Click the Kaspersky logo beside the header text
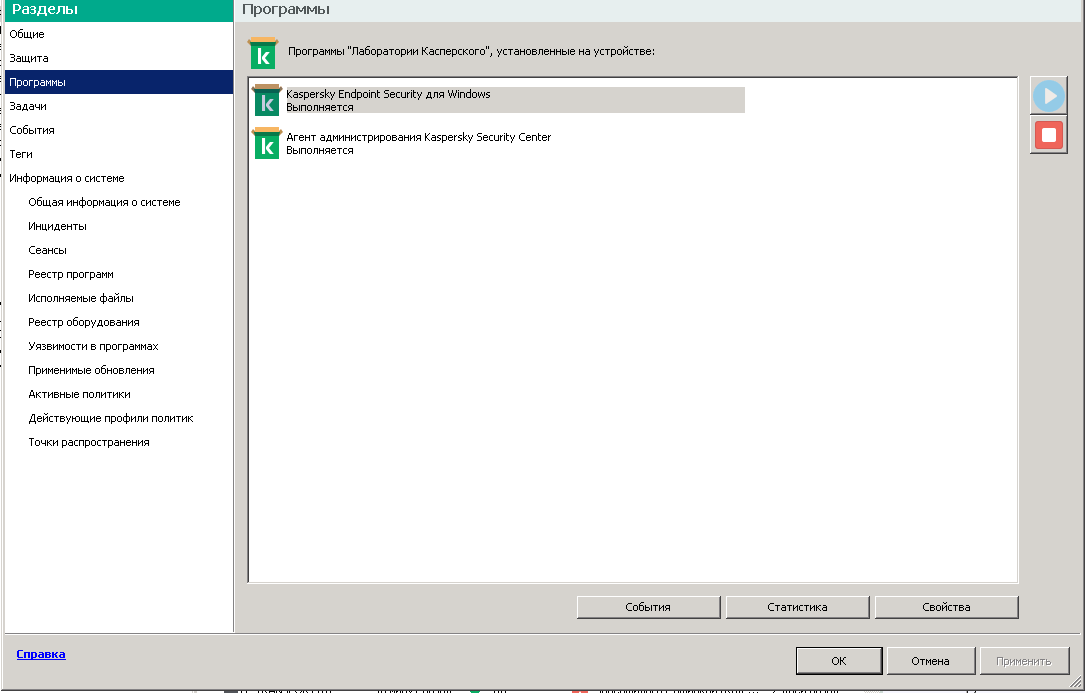Viewport: 1085px width, 693px height. coord(263,53)
